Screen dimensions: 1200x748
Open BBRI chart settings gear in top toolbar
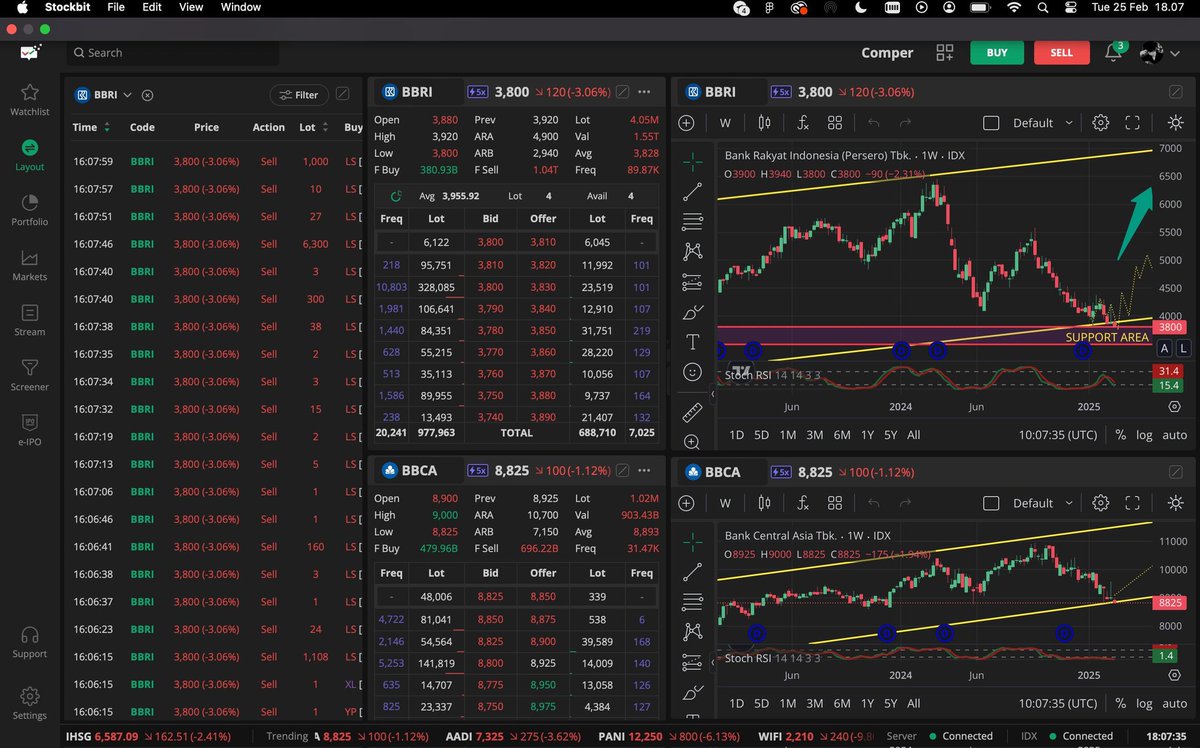tap(1100, 123)
